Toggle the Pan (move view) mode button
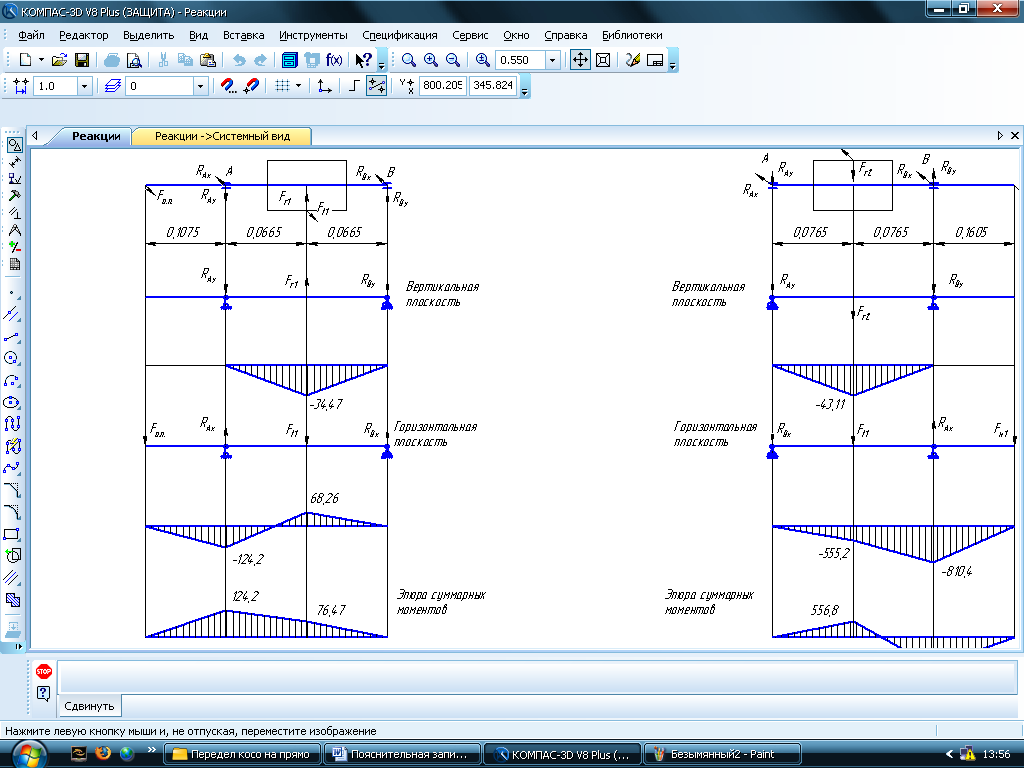Screen dimensions: 1024x768 [x=580, y=60]
